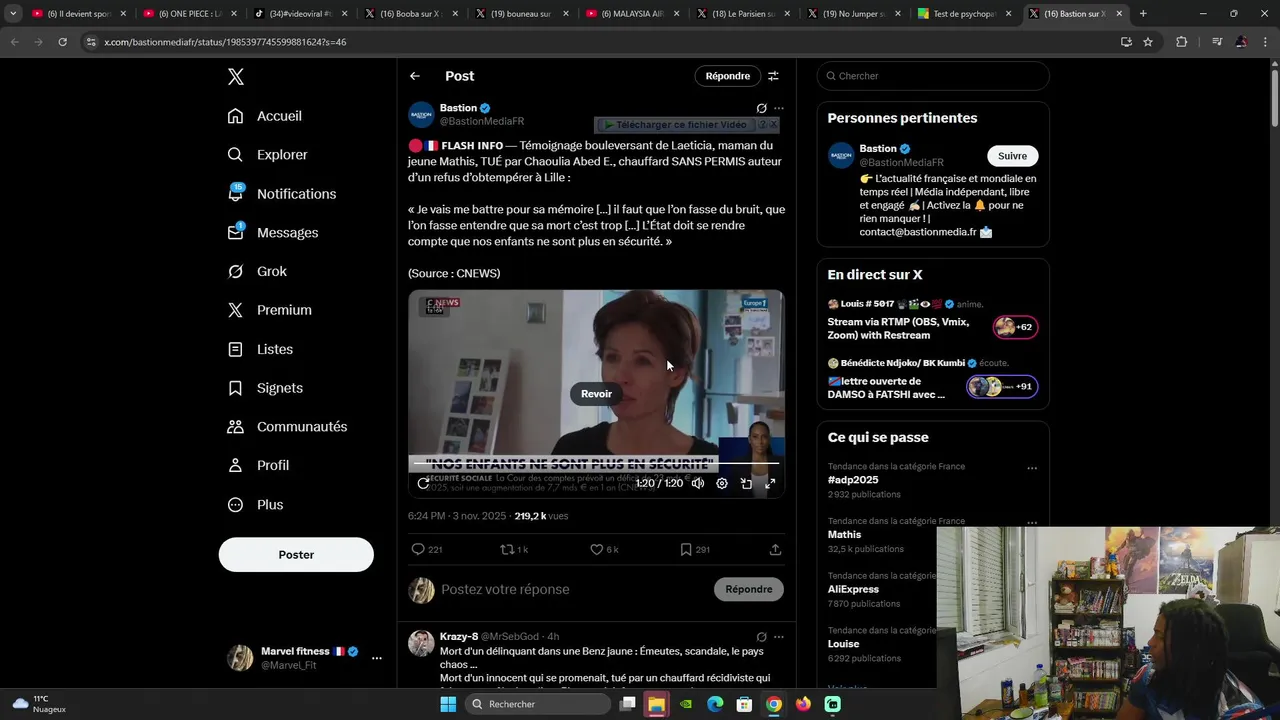Click Grok icon on Krazy-8's reply
The image size is (1280, 720).
point(761,637)
